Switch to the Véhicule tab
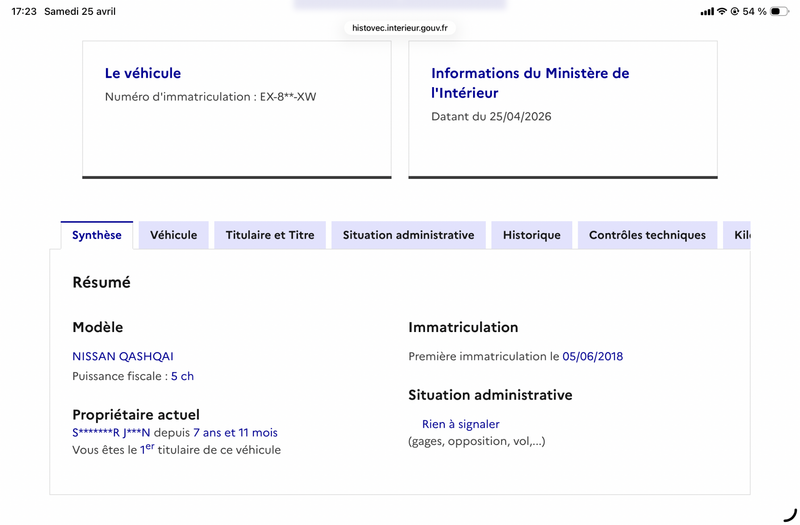 pyautogui.click(x=174, y=235)
